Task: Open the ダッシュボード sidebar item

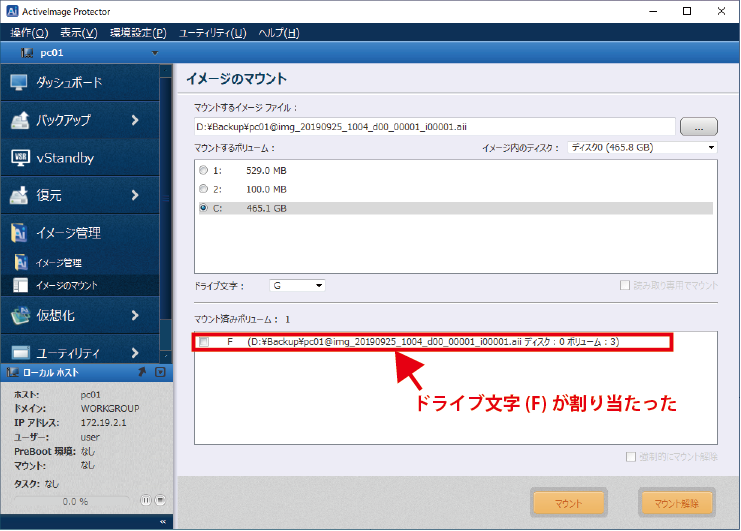Action: coord(70,82)
